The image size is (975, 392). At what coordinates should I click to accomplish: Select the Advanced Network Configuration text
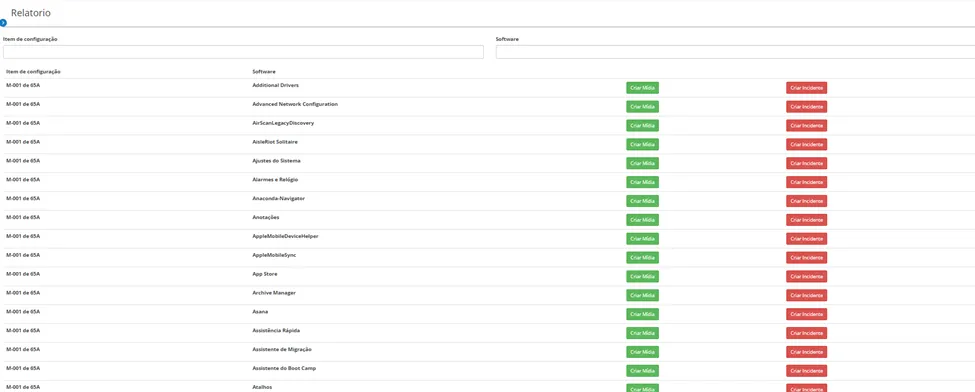pyautogui.click(x=295, y=104)
